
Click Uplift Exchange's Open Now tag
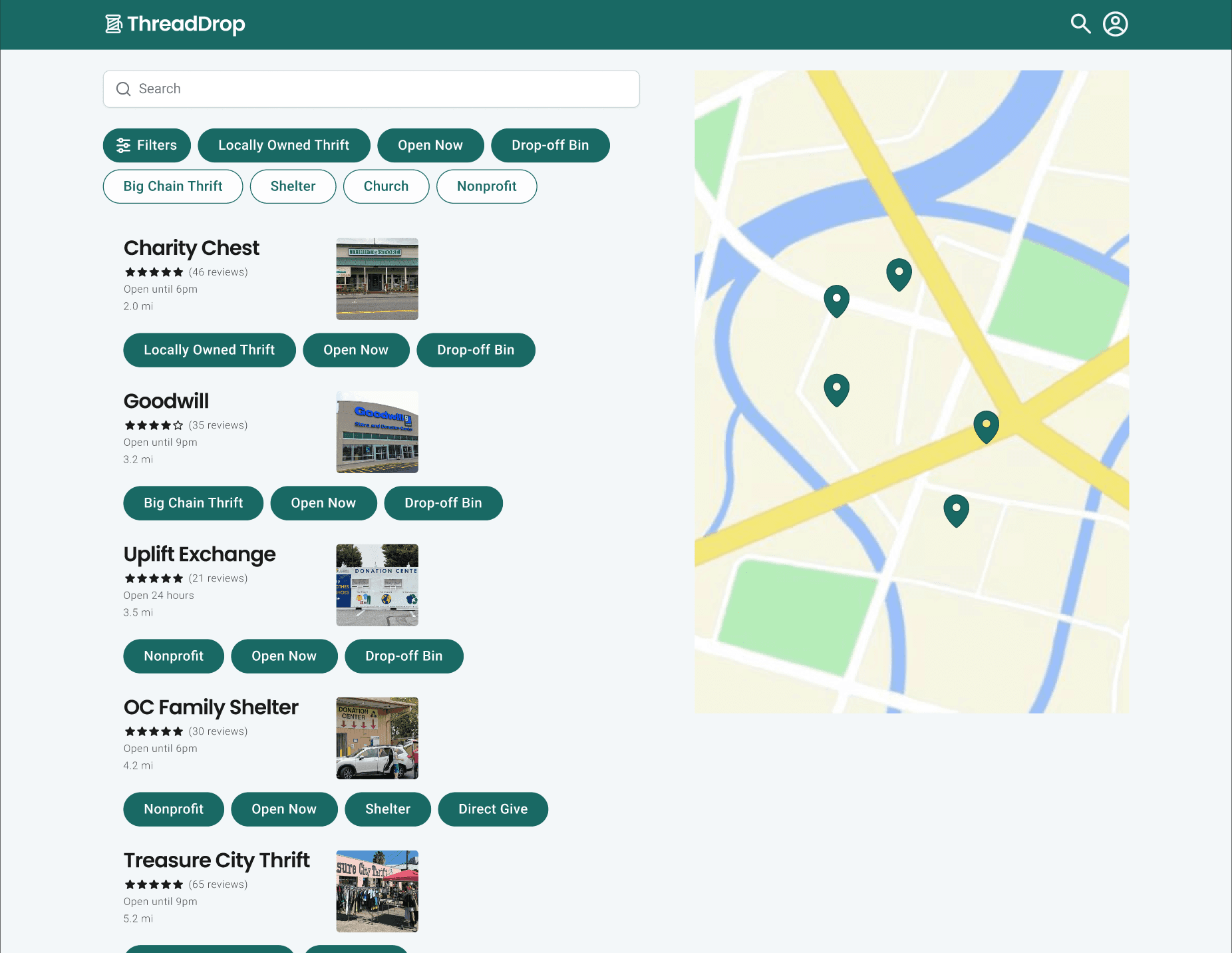(x=284, y=656)
